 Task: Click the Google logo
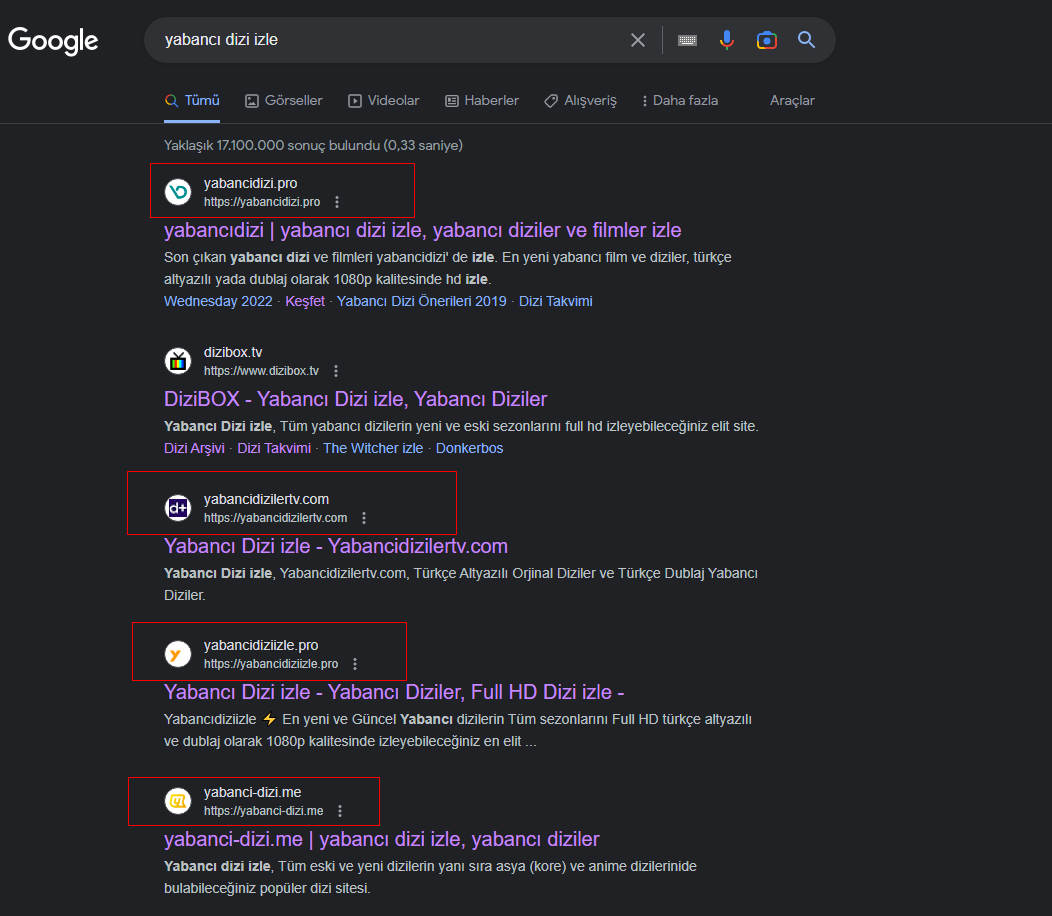(x=53, y=41)
